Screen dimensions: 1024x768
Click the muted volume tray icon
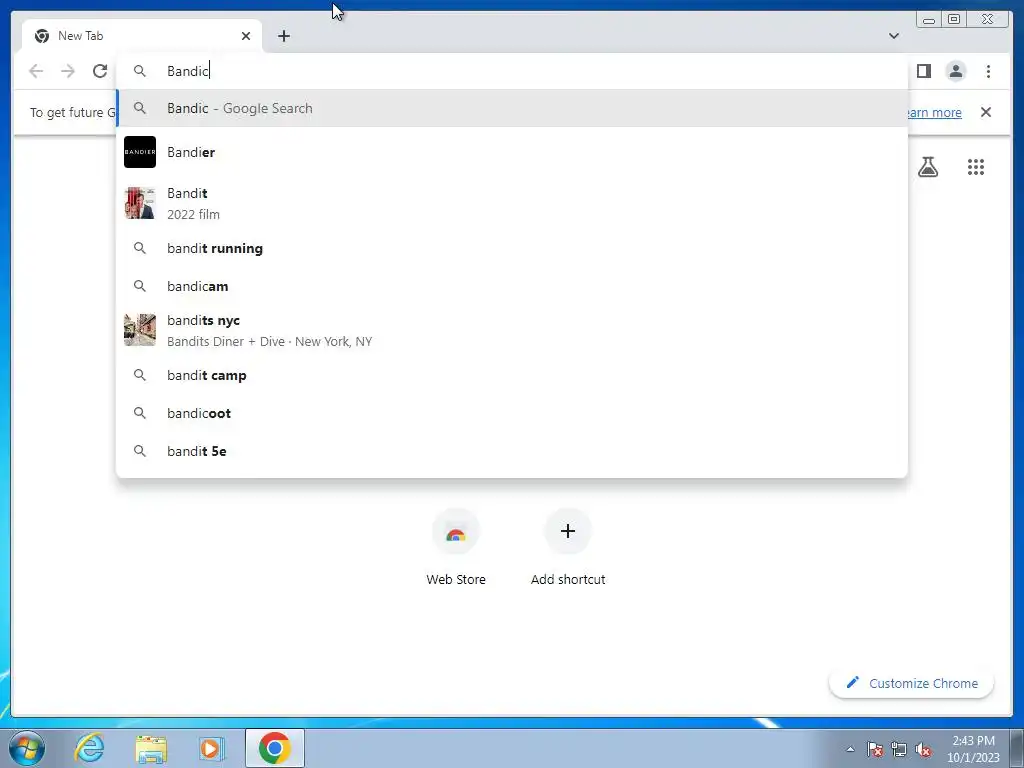[923, 749]
